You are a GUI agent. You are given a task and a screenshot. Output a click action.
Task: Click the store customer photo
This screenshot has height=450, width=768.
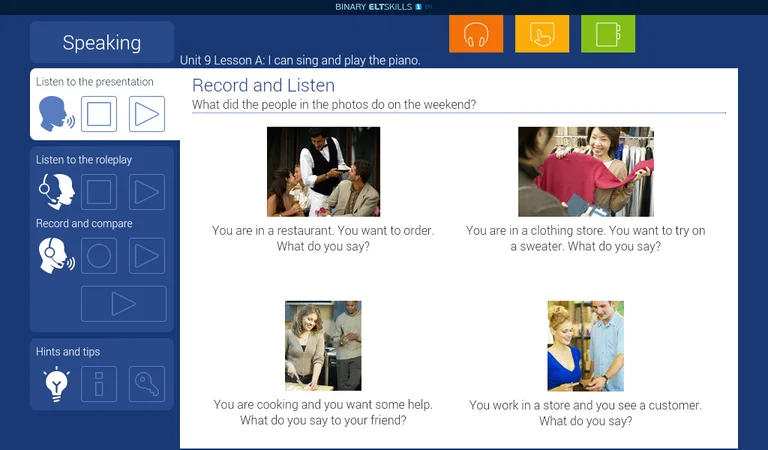point(586,346)
